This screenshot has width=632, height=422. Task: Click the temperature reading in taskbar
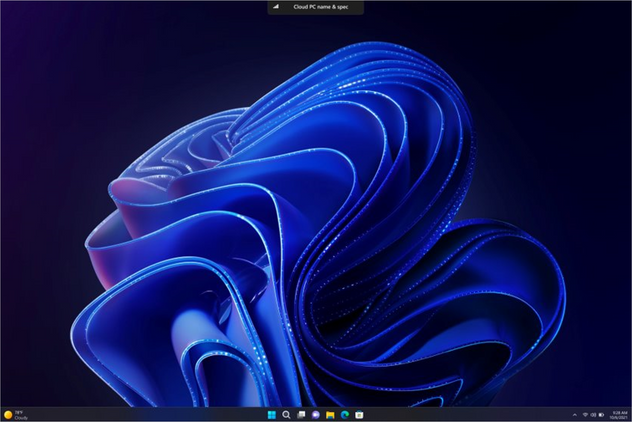point(19,411)
